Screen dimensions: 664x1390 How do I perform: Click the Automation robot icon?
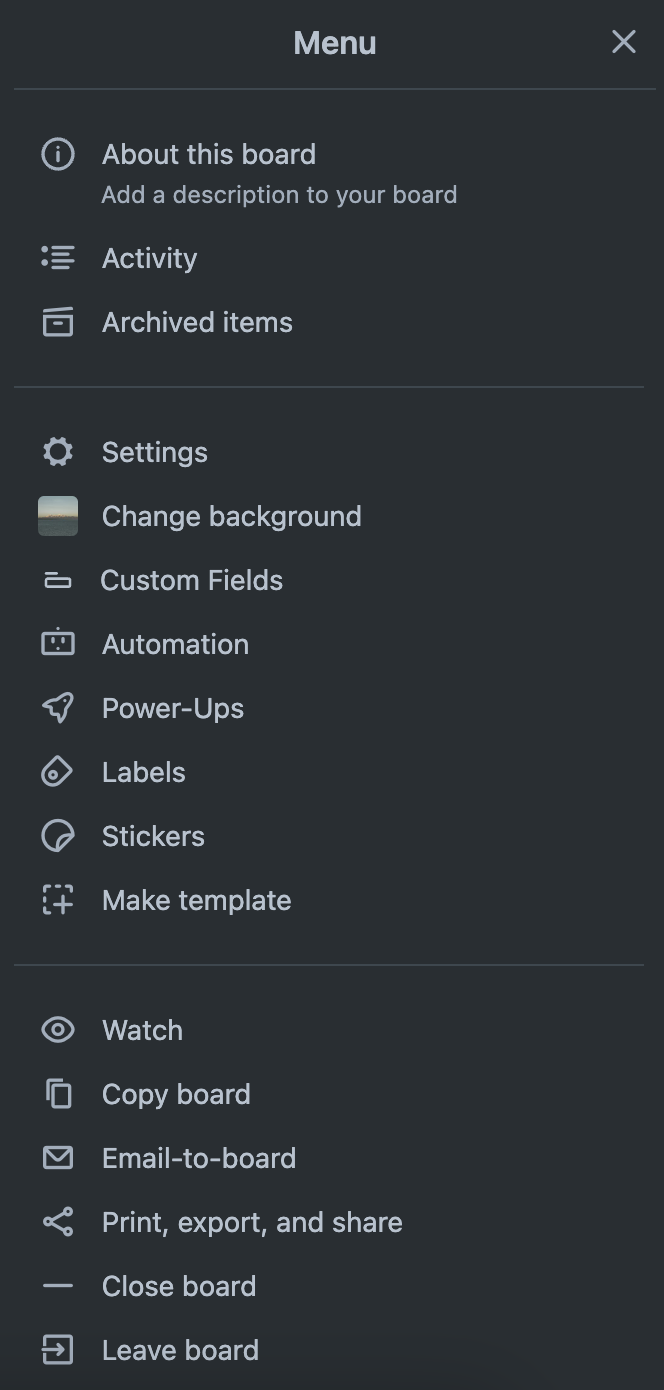(x=57, y=644)
